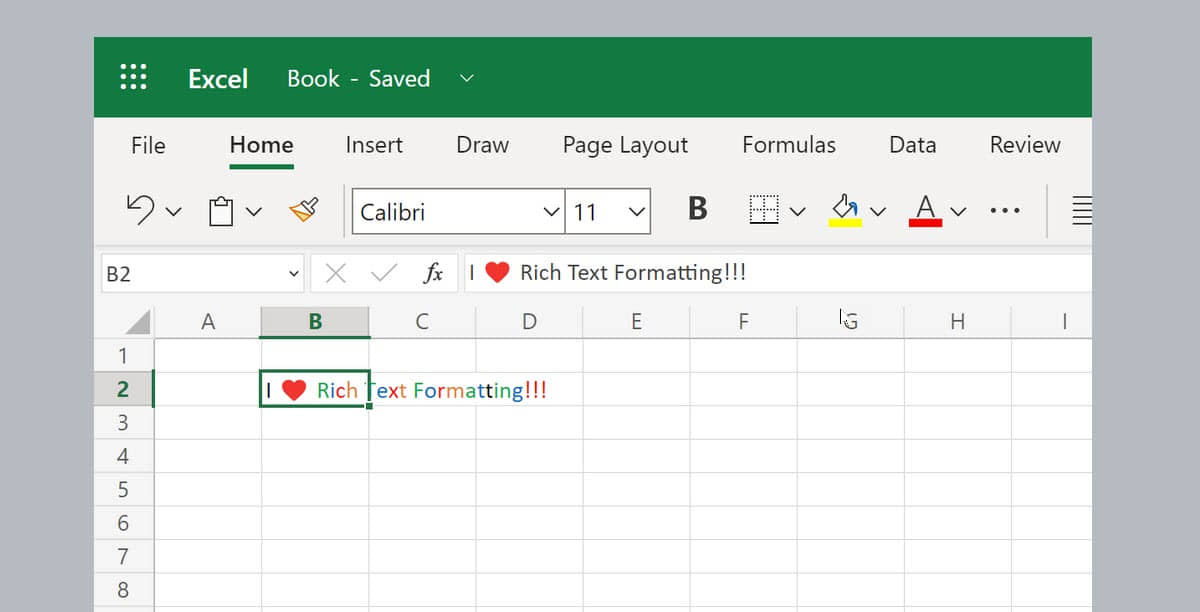Screen dimensions: 1200x612
Task: Click the Paste clipboard icon
Action: click(221, 211)
